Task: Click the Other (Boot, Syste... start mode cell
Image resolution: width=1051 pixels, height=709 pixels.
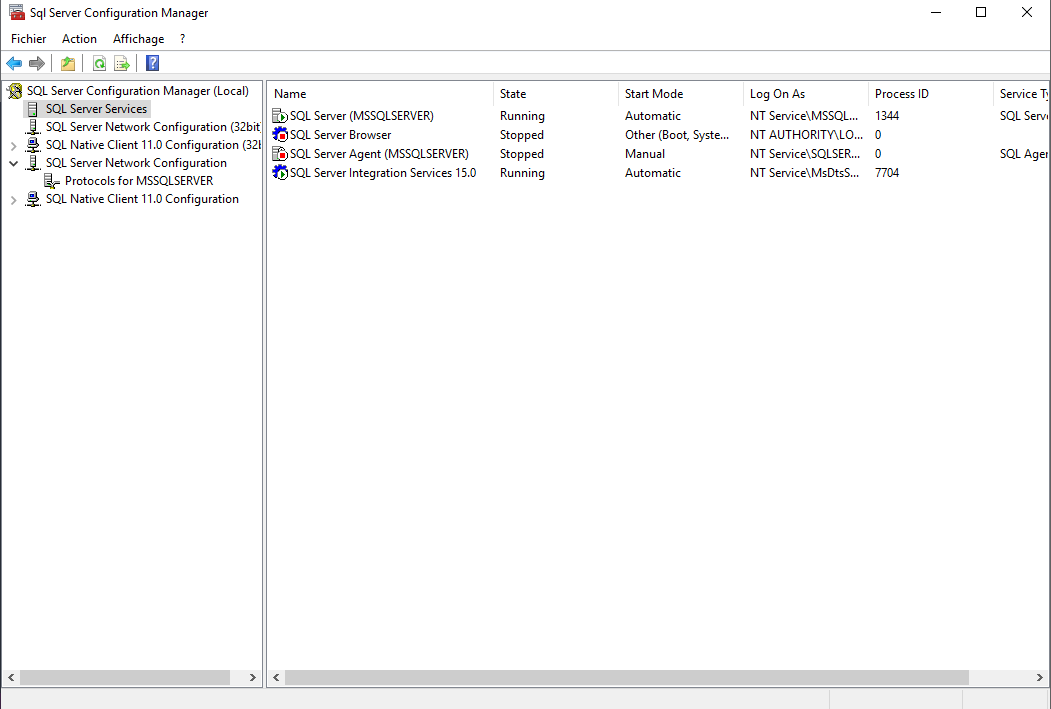Action: [x=677, y=135]
